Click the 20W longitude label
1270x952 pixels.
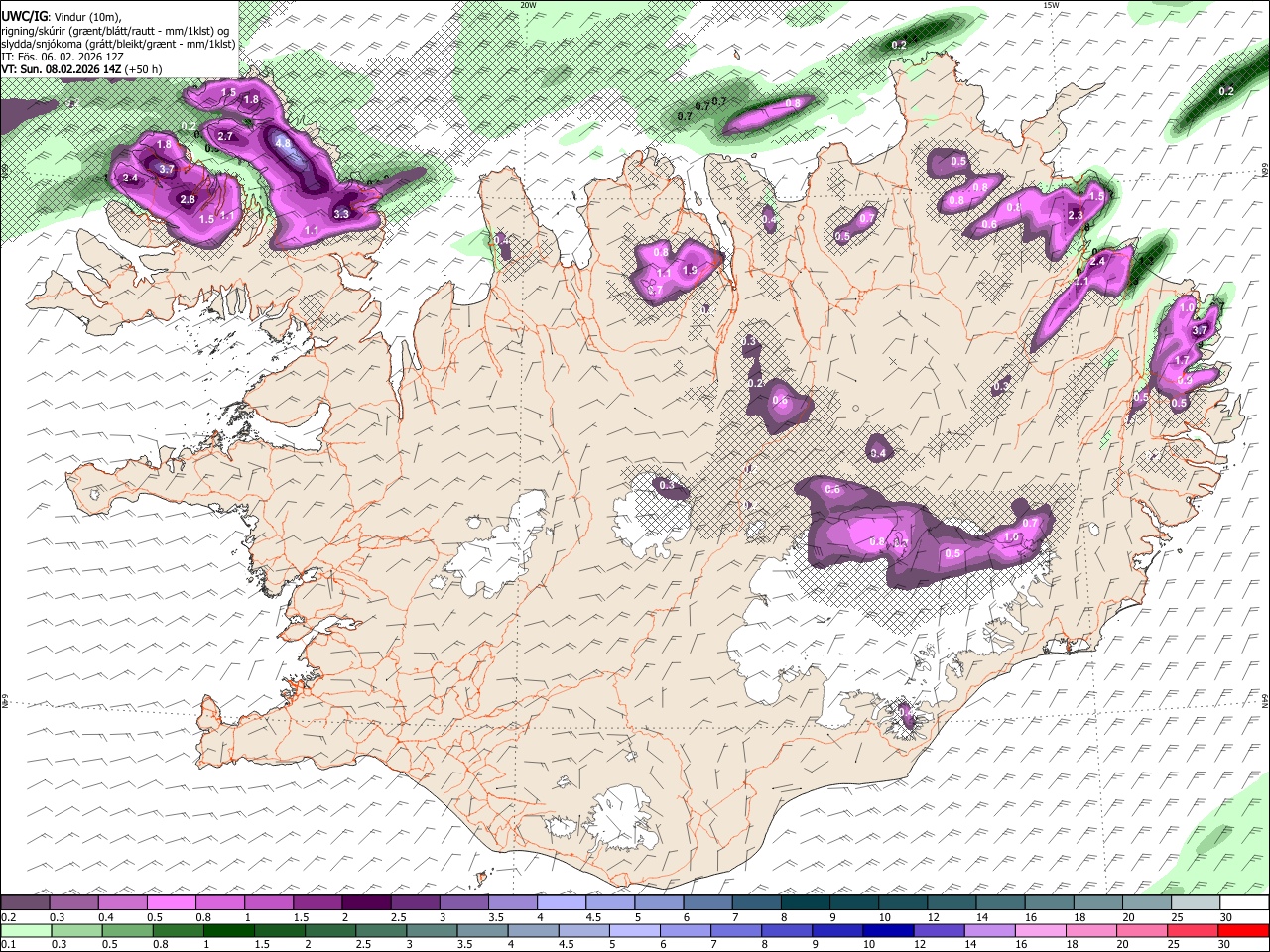pos(528,5)
